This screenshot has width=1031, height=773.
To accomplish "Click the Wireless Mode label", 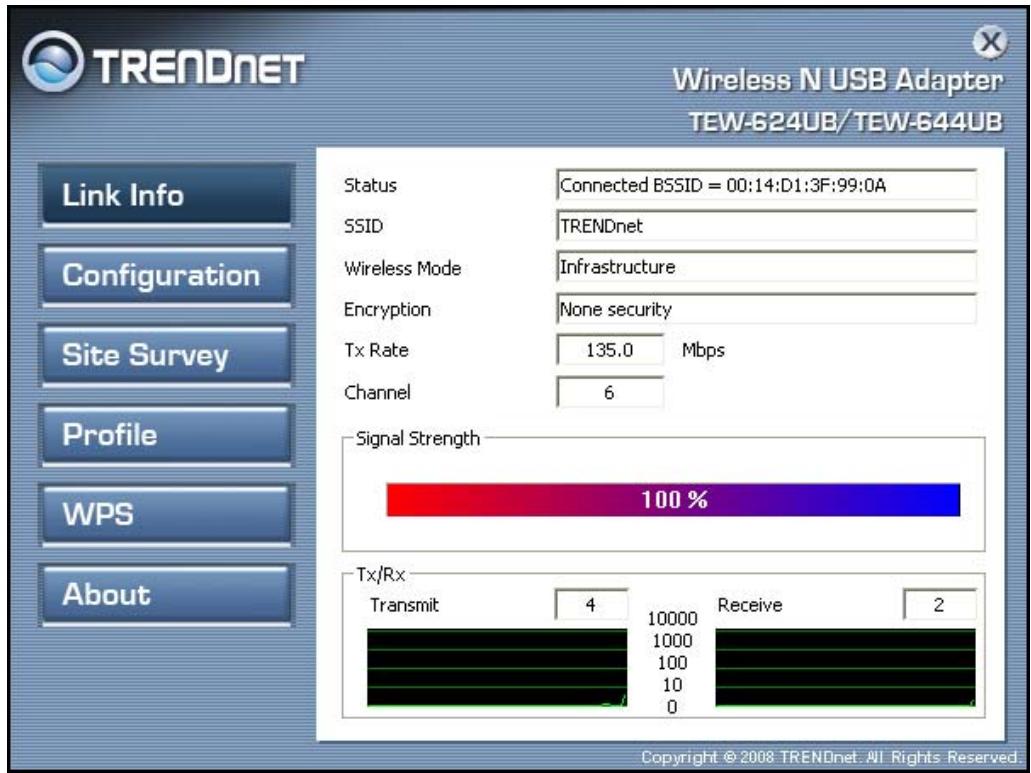I will pyautogui.click(x=402, y=268).
